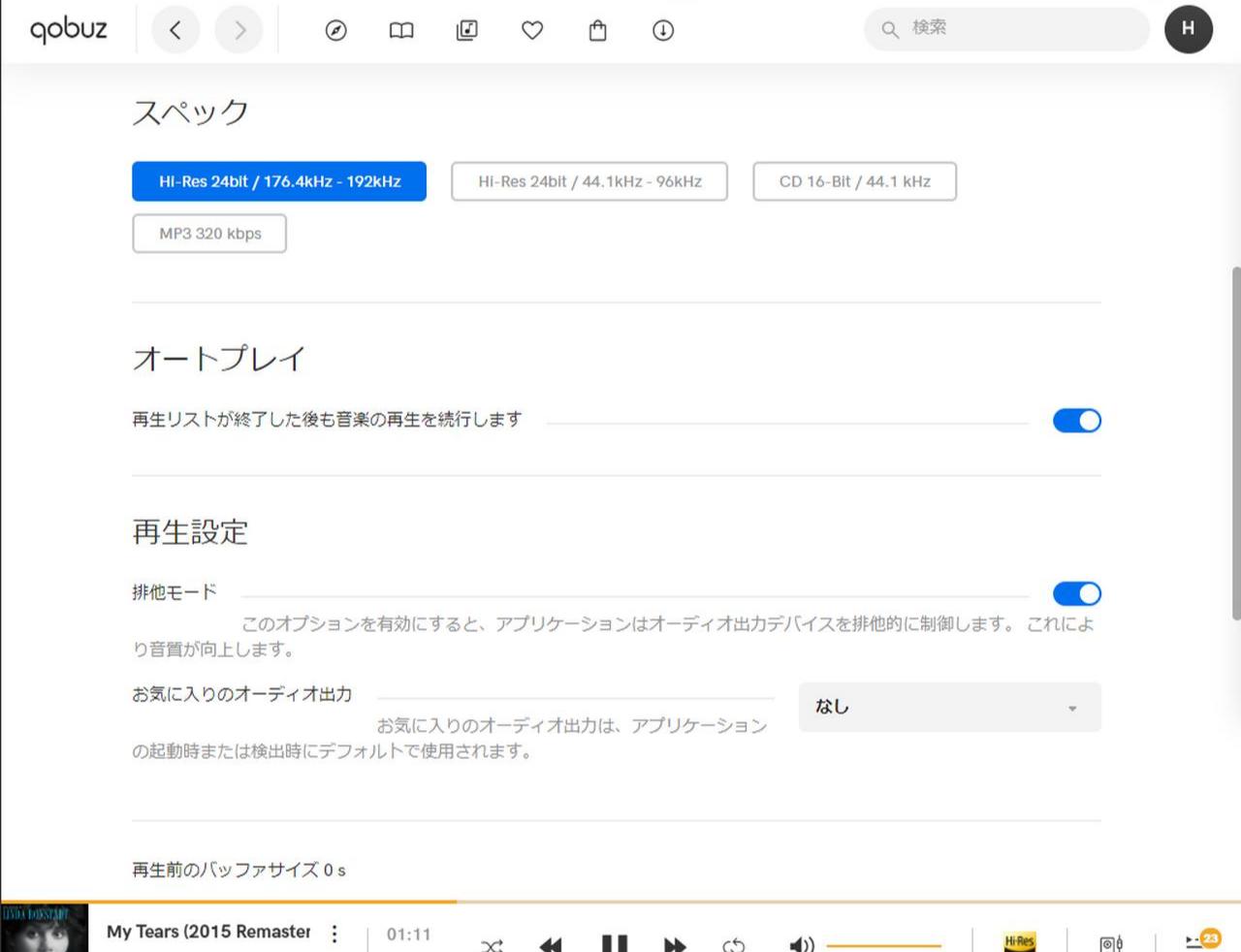This screenshot has height=952, width=1241.
Task: Open the Discover compass icon
Action: tap(335, 30)
